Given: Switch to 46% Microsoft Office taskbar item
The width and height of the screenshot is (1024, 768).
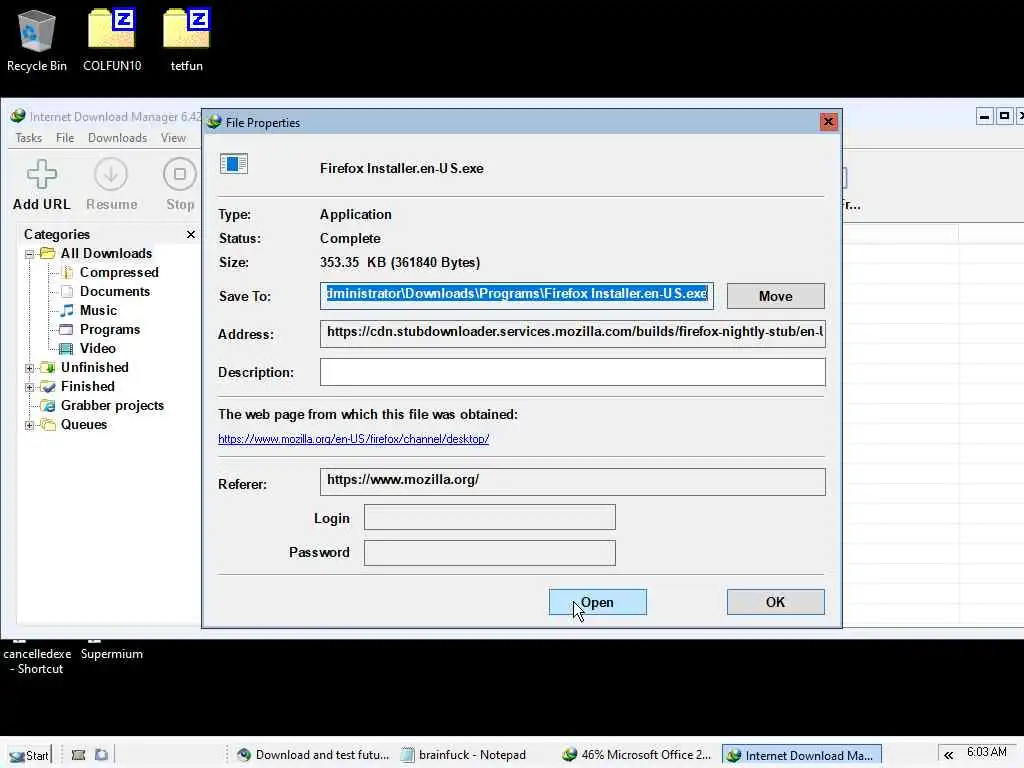Looking at the screenshot, I should [x=637, y=755].
